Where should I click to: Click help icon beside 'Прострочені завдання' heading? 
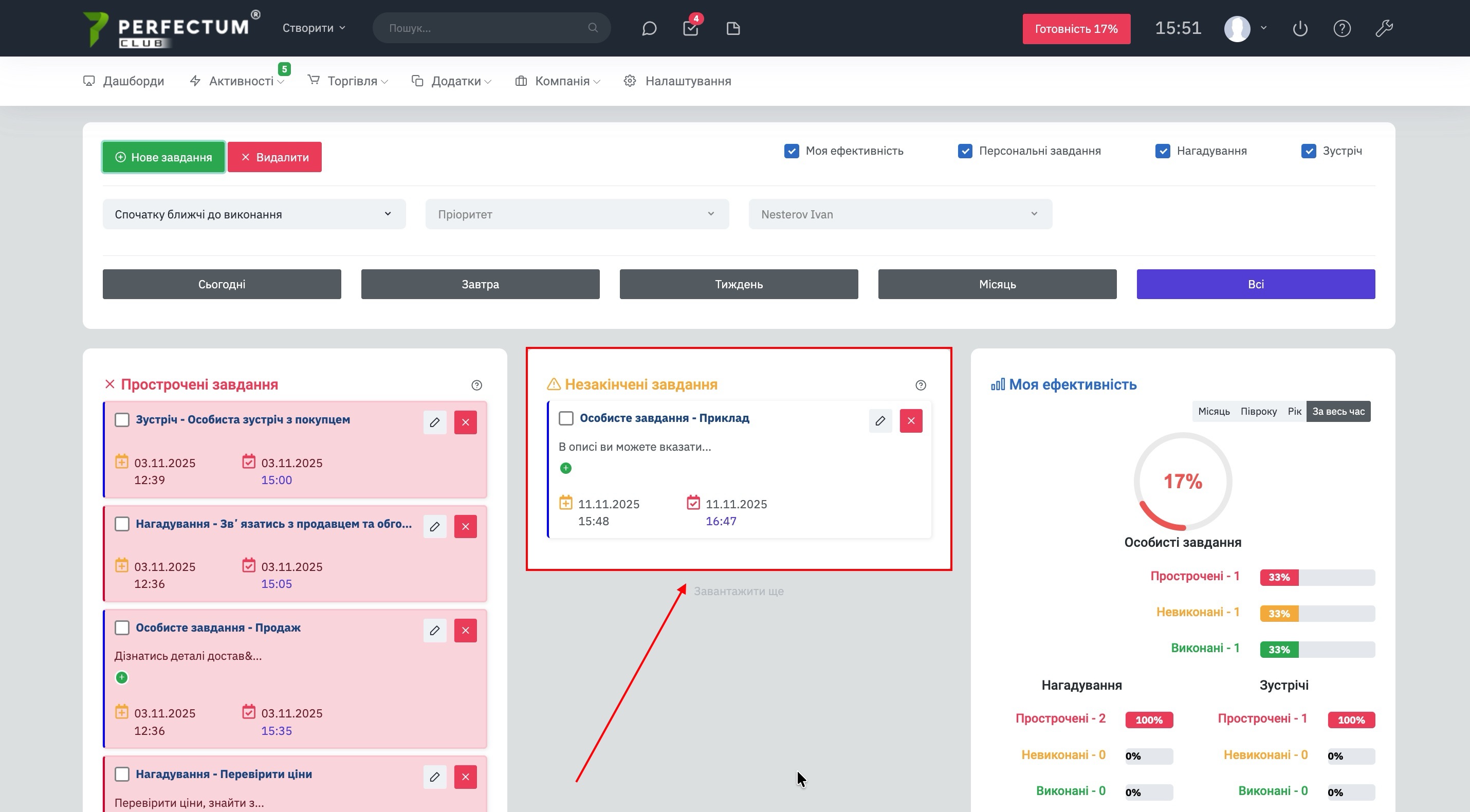point(476,385)
